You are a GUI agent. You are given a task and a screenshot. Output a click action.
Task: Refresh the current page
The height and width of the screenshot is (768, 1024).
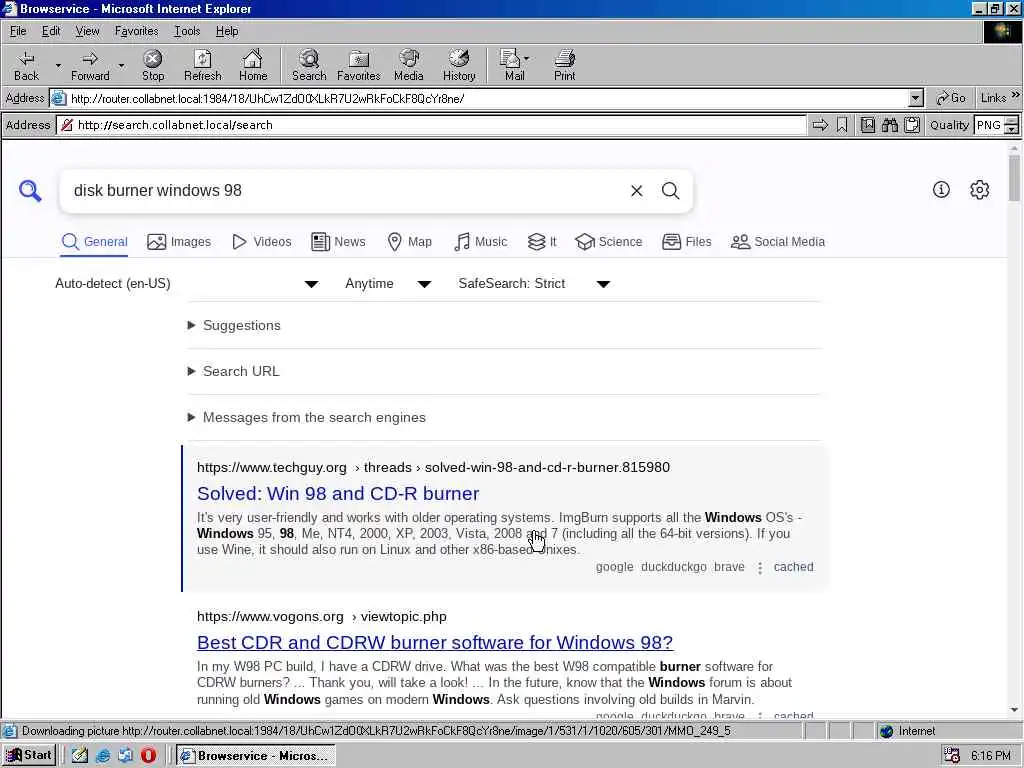[x=202, y=65]
